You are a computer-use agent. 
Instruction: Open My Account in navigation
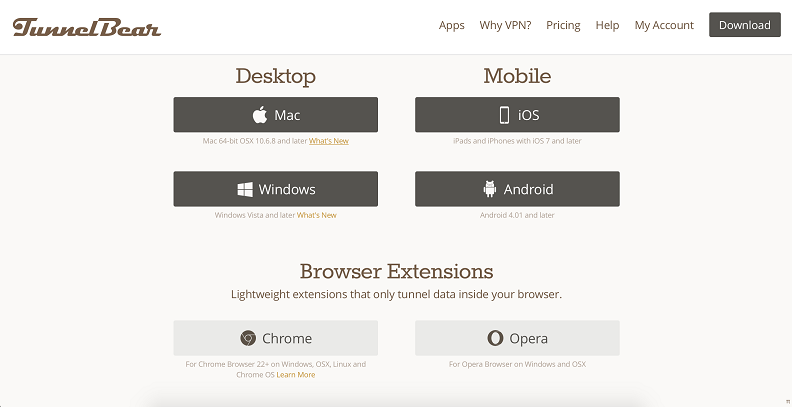click(x=664, y=25)
